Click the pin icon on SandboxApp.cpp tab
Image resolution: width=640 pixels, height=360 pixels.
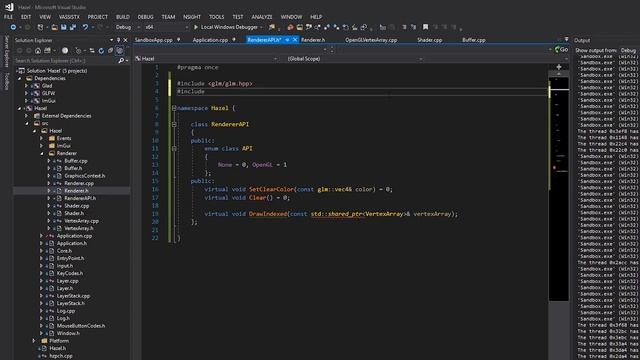click(178, 40)
